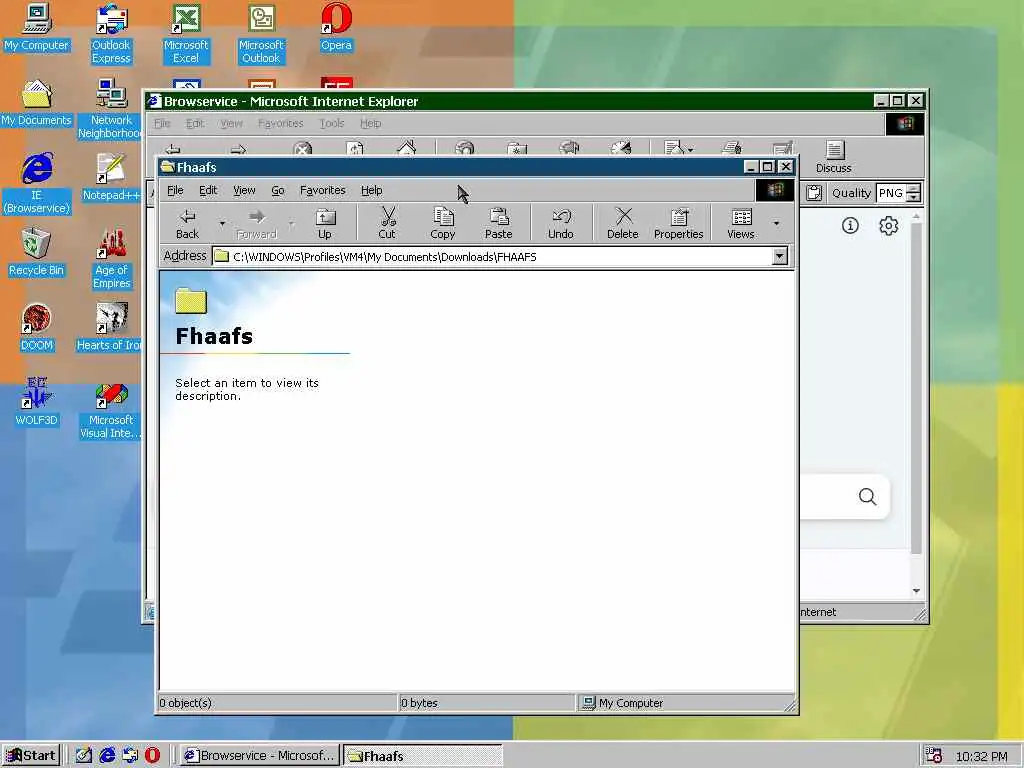Select the Age of Empires shortcut
1024x768 pixels.
(111, 259)
